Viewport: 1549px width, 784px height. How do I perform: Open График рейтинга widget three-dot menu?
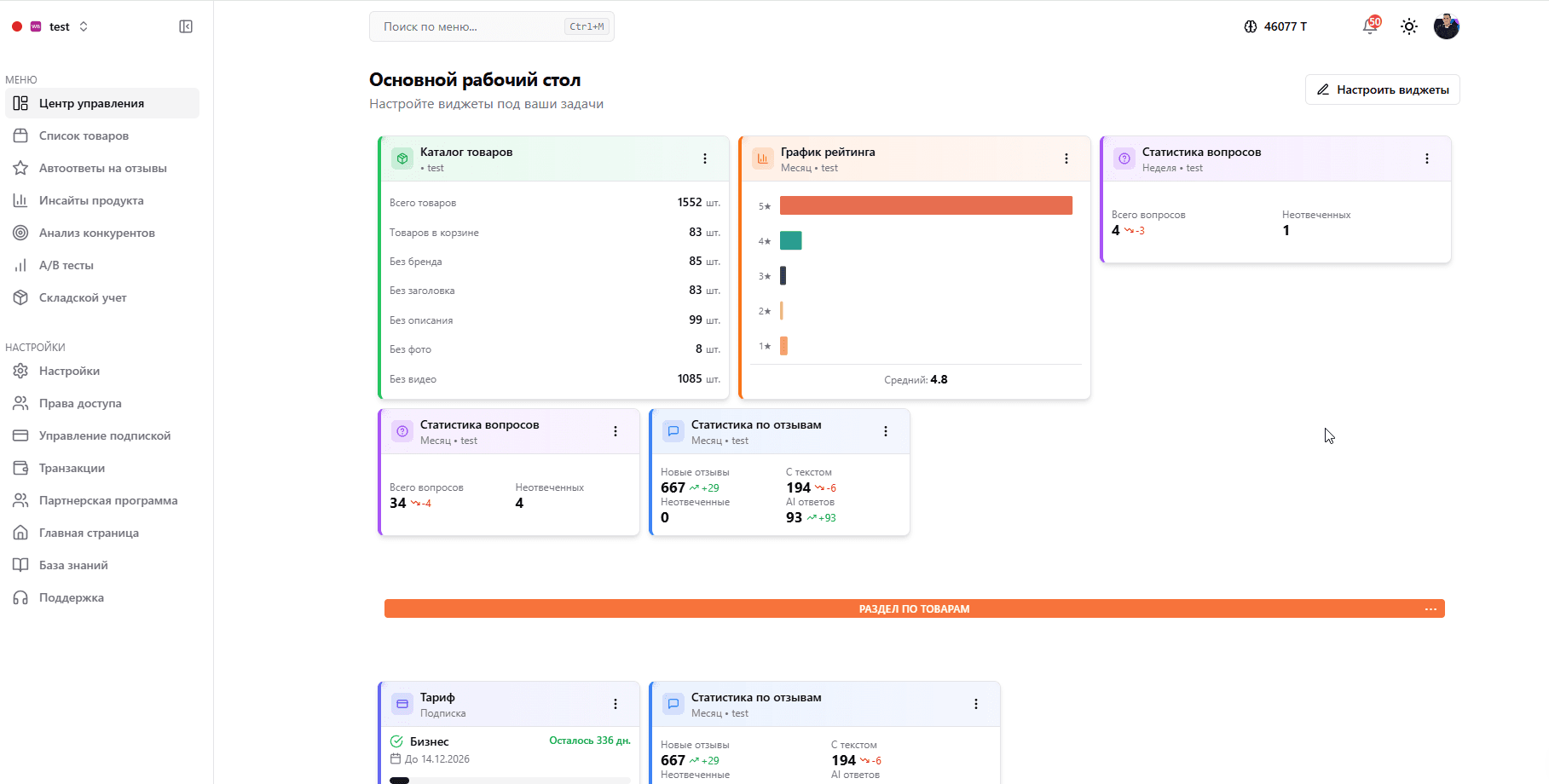tap(1066, 159)
